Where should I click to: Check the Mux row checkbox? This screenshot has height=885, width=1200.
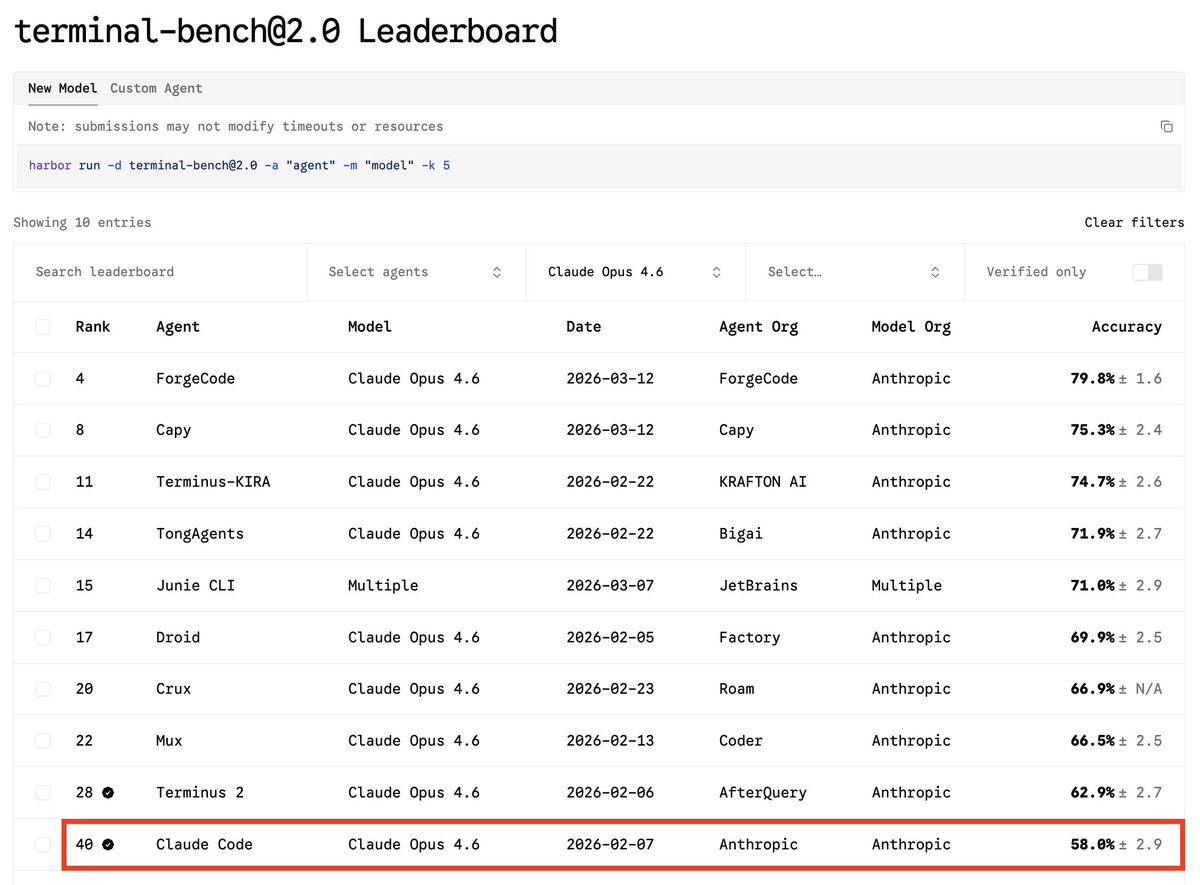[43, 741]
